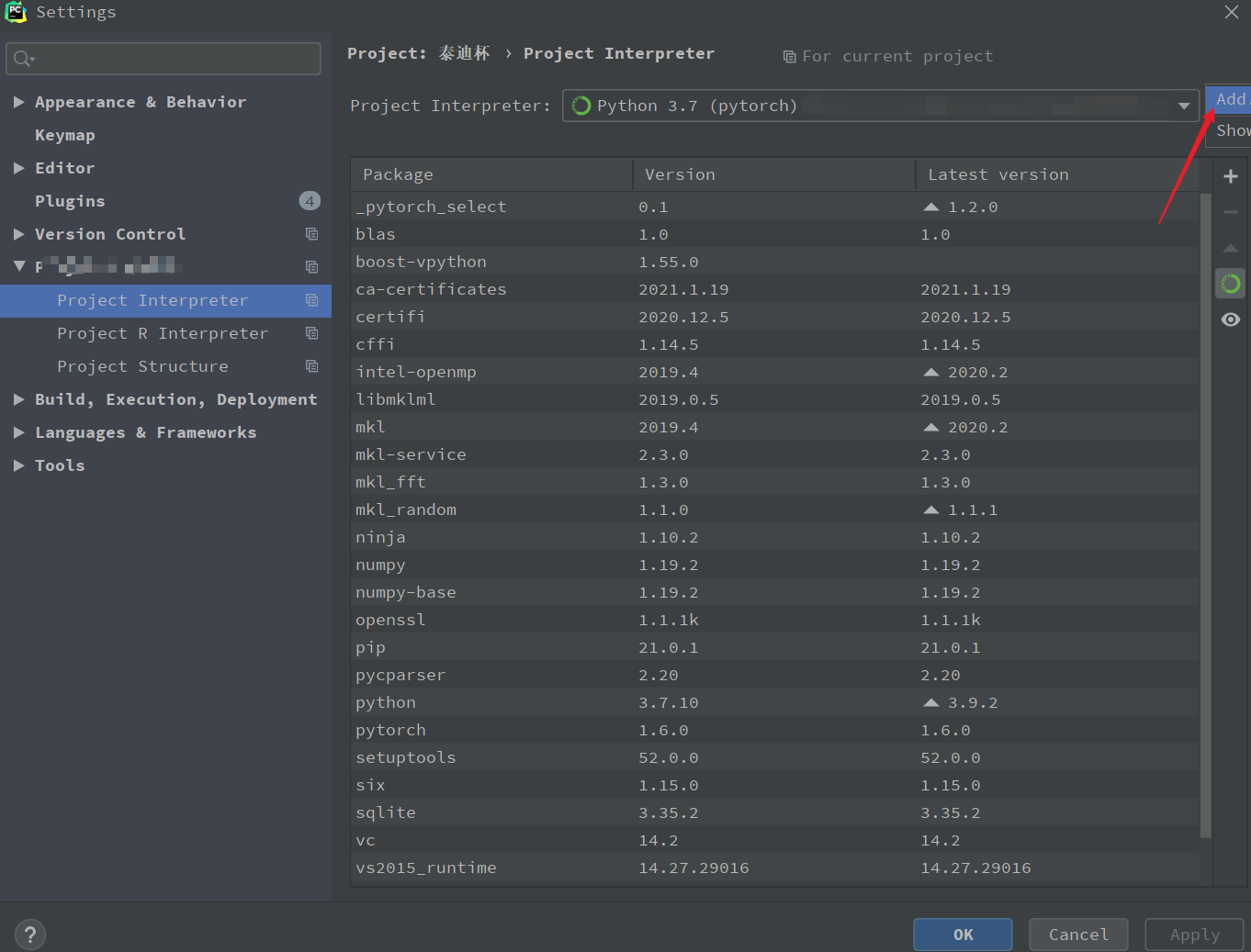Select the ca-certificates package row
The height and width of the screenshot is (952, 1251).
pos(775,289)
